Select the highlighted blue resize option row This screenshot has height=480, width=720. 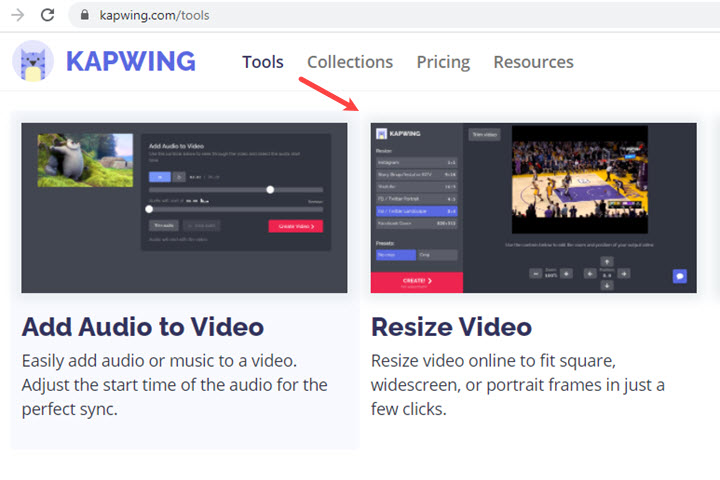(416, 211)
